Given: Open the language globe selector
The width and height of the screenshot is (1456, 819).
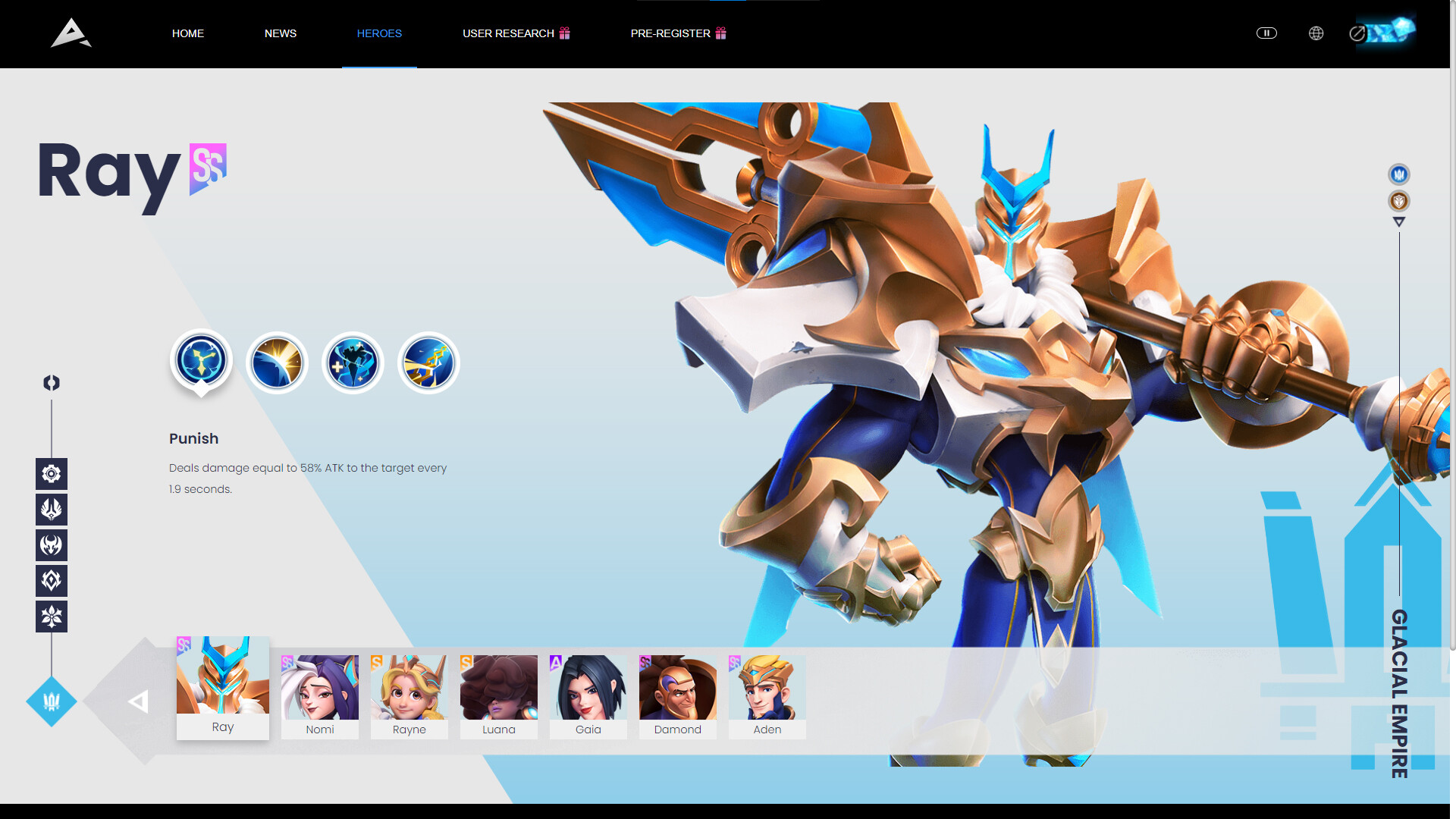Looking at the screenshot, I should tap(1316, 33).
